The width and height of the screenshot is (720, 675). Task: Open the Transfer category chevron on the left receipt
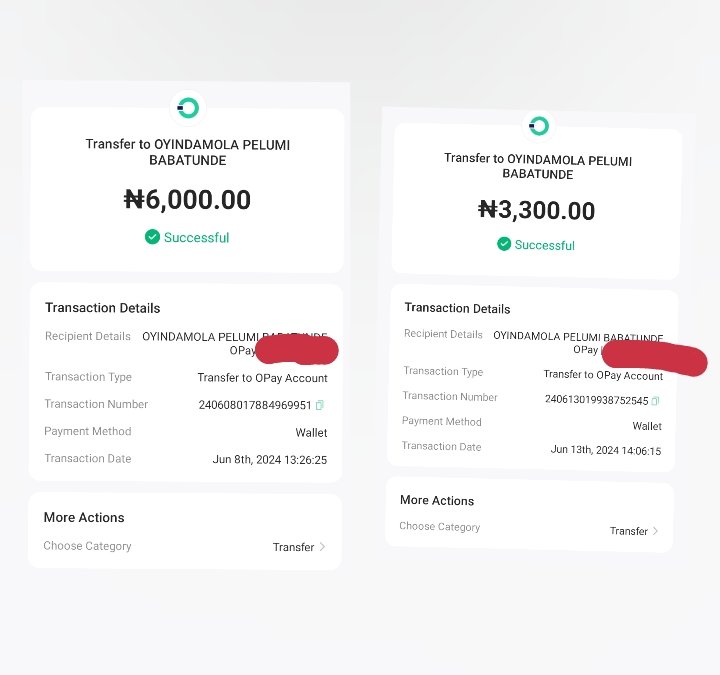[322, 547]
